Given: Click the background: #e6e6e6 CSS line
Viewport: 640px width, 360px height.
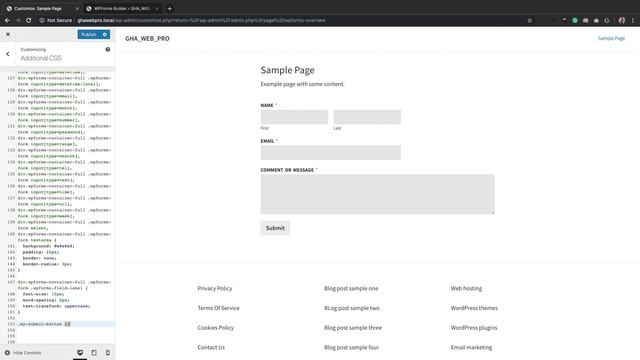Looking at the screenshot, I should 49,246.
